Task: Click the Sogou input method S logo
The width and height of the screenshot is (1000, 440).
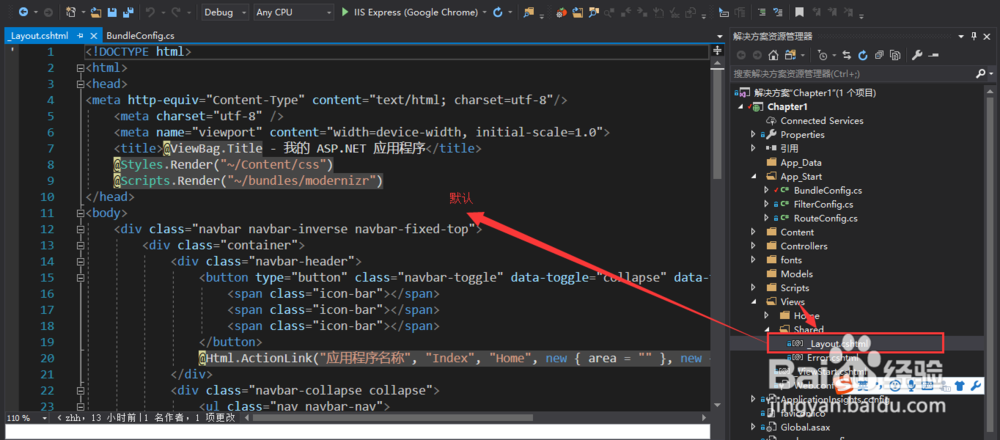Action: click(846, 386)
